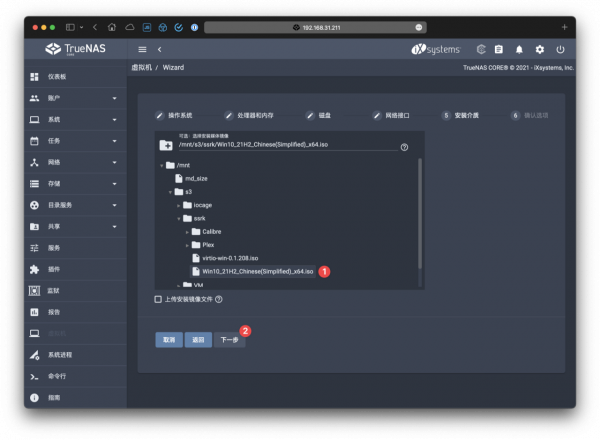Click the Next button

click(230, 340)
